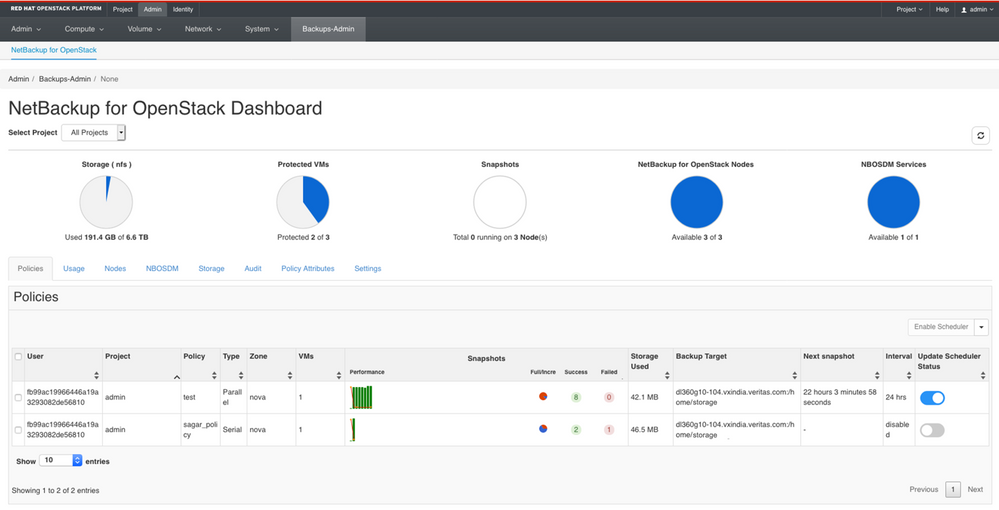999x510 pixels.
Task: Open the Select Project dropdown
Action: [x=94, y=133]
